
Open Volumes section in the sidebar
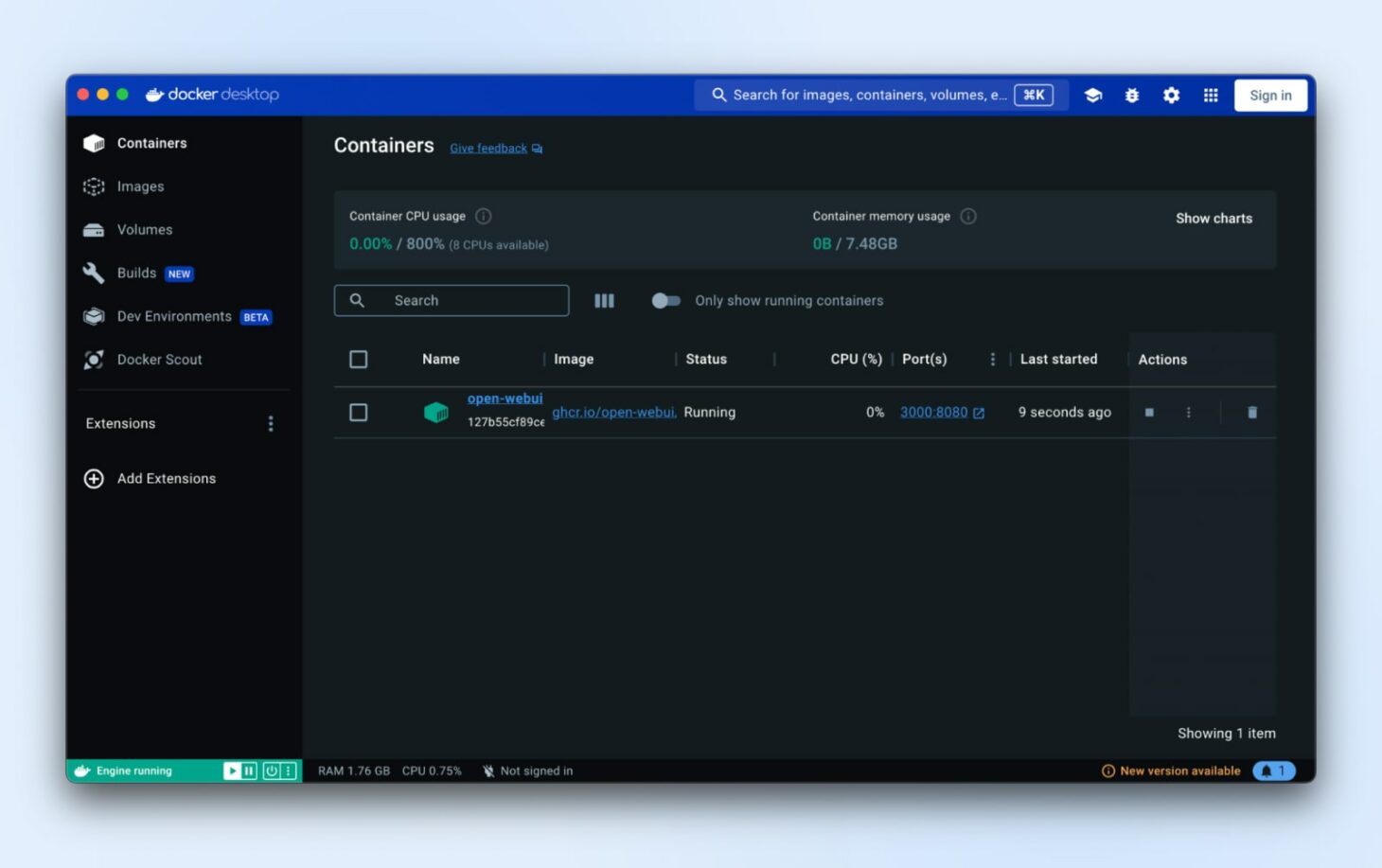tap(144, 230)
